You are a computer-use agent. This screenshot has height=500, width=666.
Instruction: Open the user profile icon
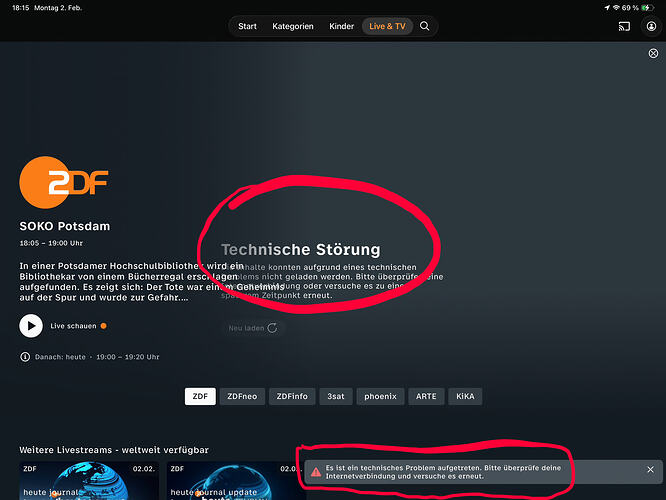click(650, 26)
